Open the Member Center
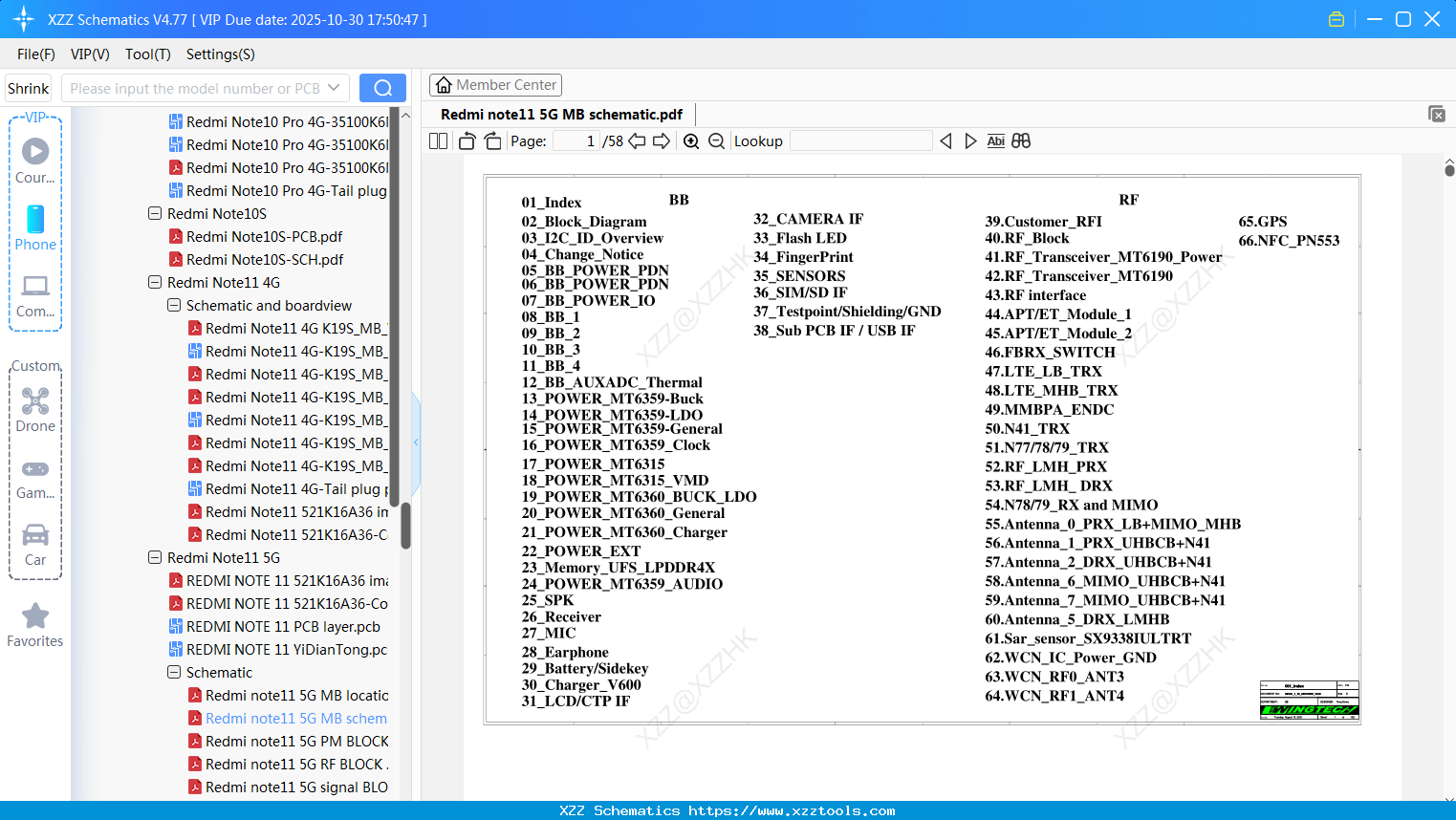Screen dimensions: 1456x820 click(x=495, y=84)
